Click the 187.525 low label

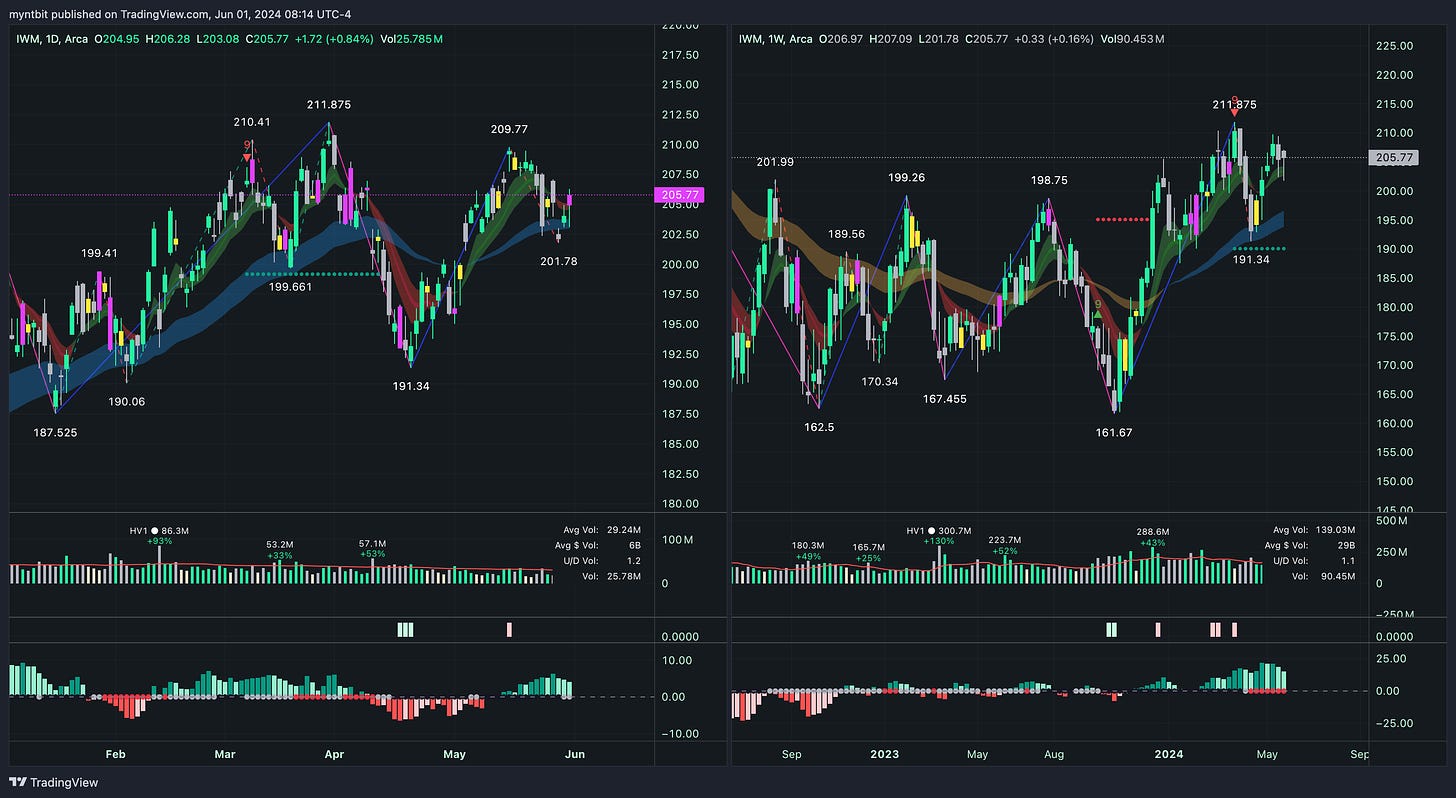[55, 433]
